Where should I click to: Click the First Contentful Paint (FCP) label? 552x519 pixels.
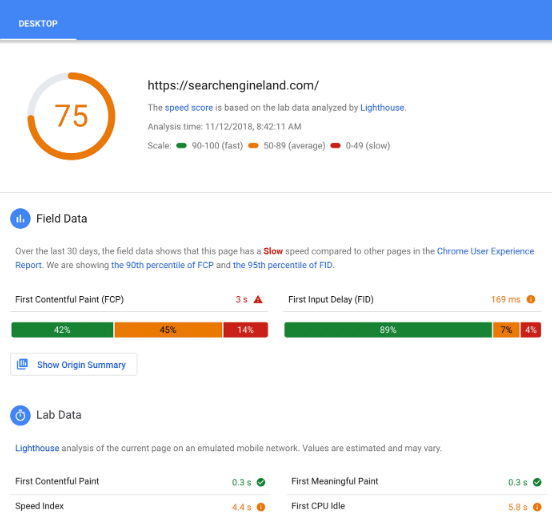click(x=69, y=300)
